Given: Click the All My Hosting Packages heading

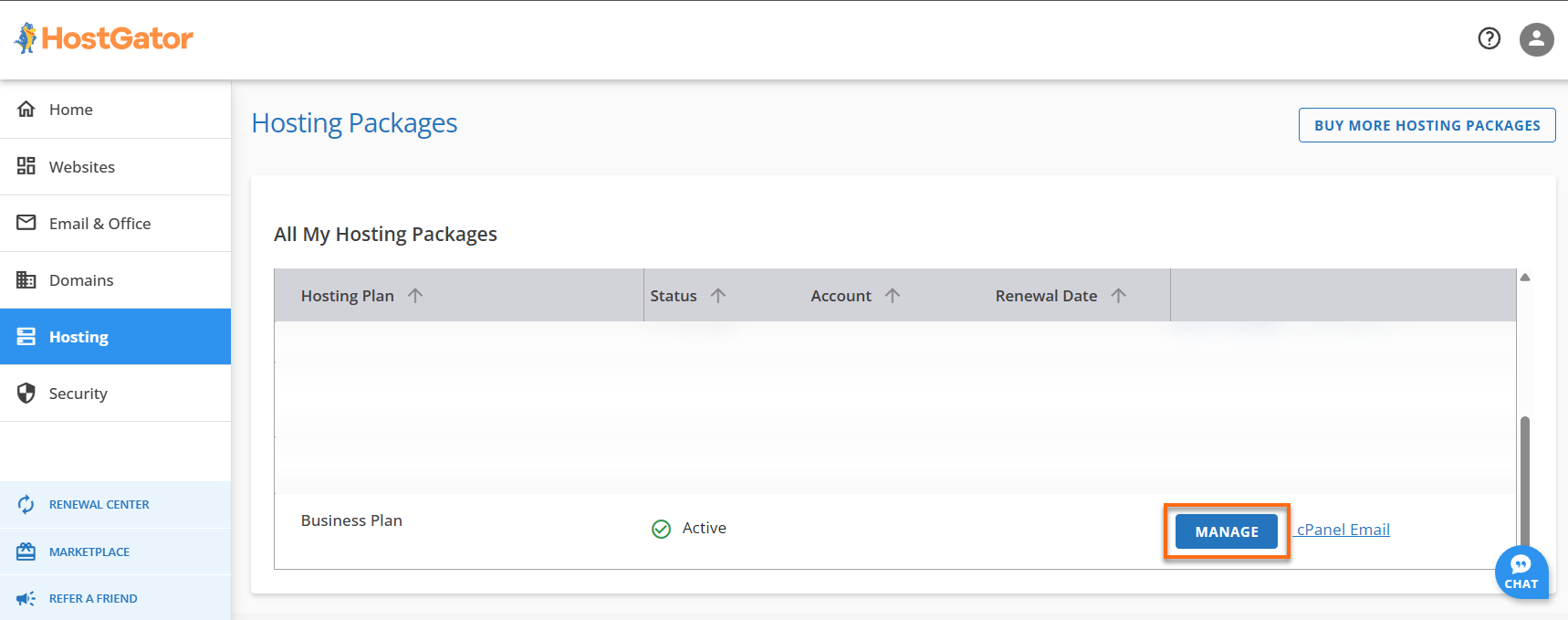Looking at the screenshot, I should tap(385, 235).
